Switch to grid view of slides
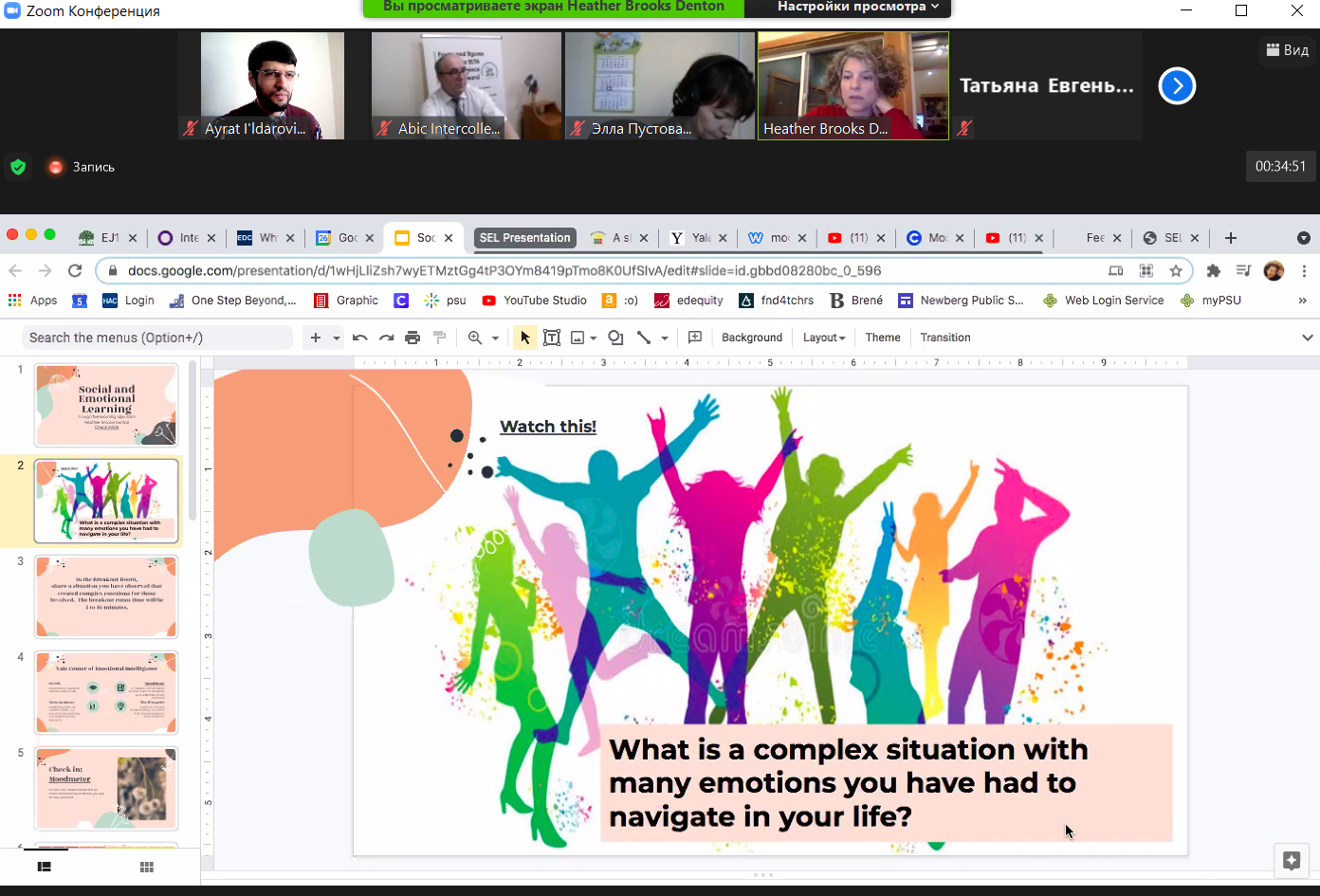Viewport: 1320px width, 896px height. [147, 867]
